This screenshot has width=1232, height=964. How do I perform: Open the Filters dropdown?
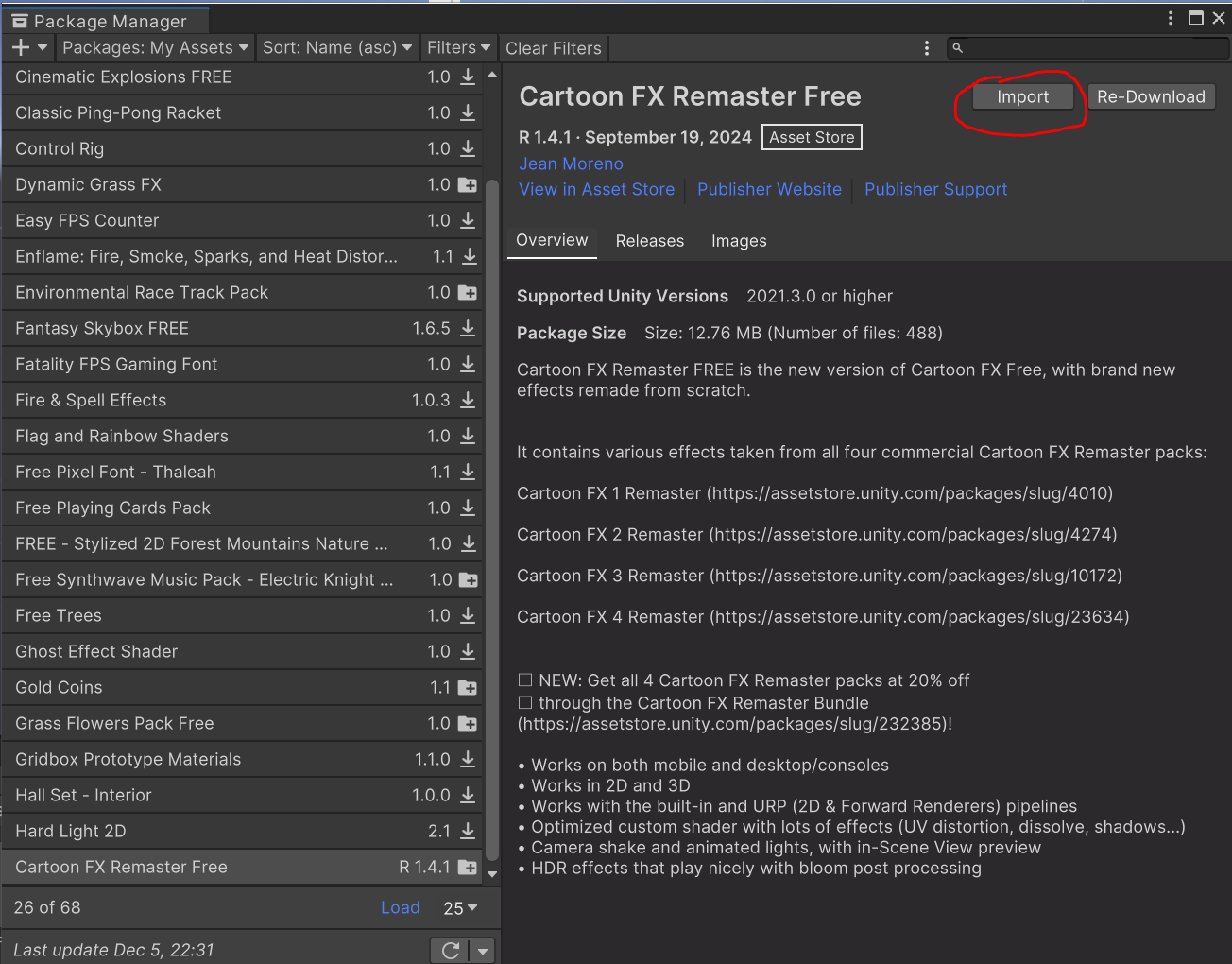[x=458, y=47]
